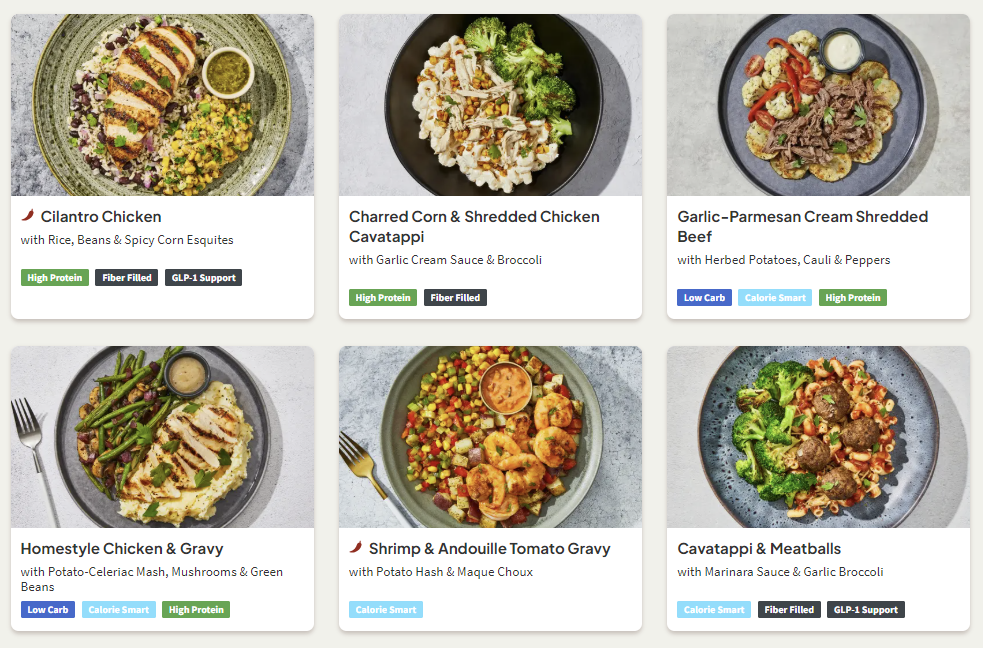The width and height of the screenshot is (983, 648).
Task: Click the Cavatappi & Meatballs meal photo
Action: 818,437
